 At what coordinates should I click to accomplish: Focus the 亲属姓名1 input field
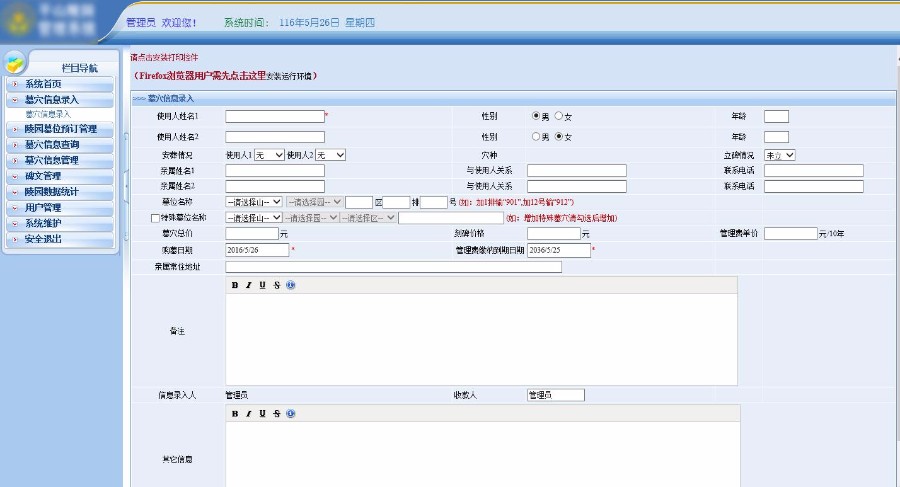(275, 171)
